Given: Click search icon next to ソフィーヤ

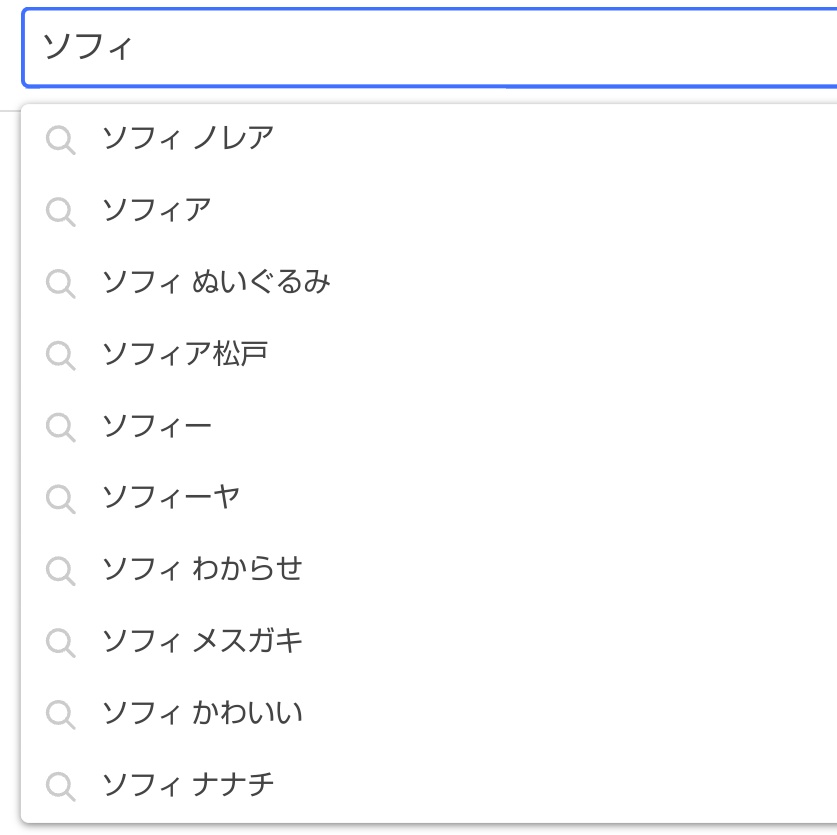Looking at the screenshot, I should pos(60,499).
